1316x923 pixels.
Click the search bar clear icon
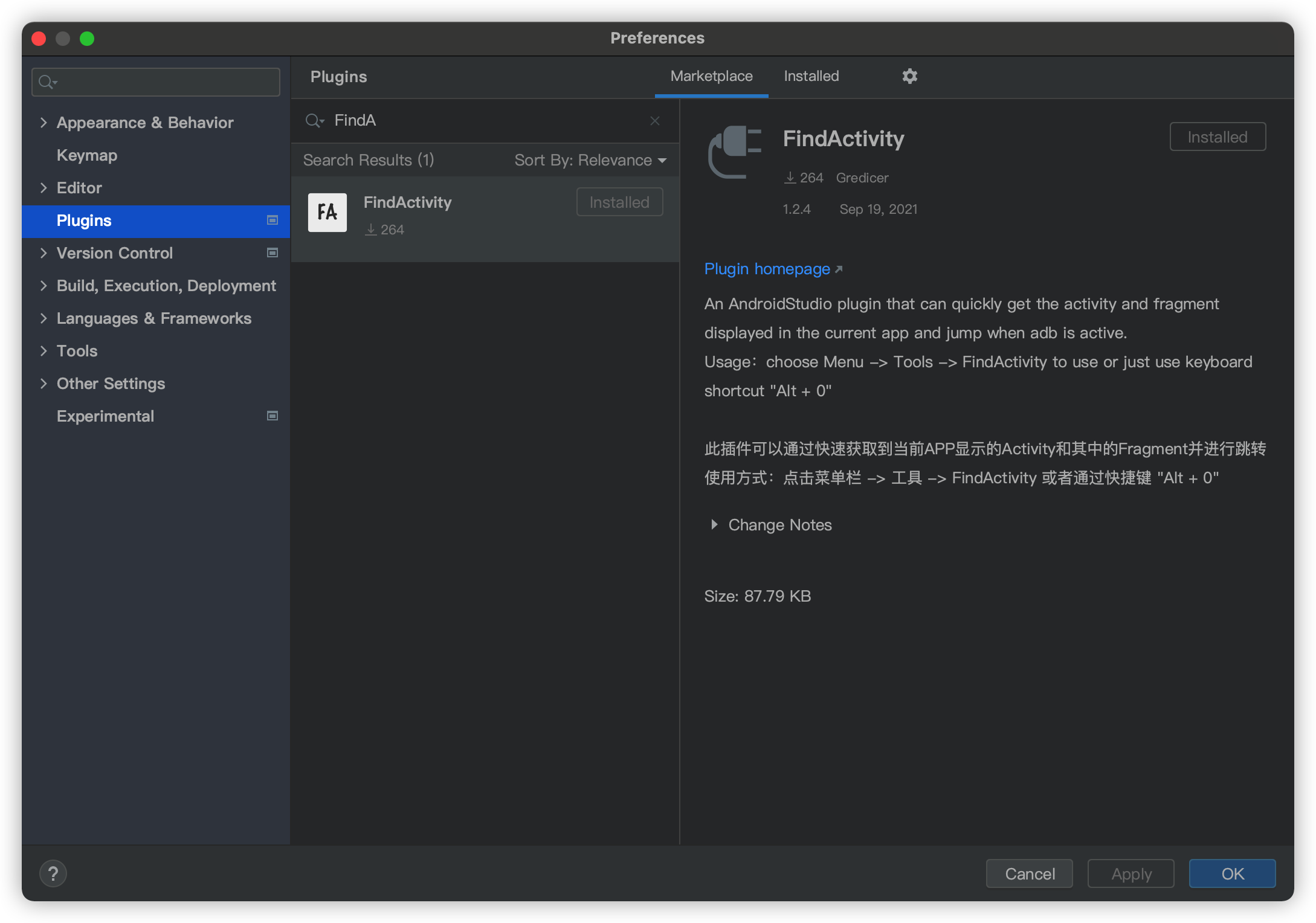point(655,120)
